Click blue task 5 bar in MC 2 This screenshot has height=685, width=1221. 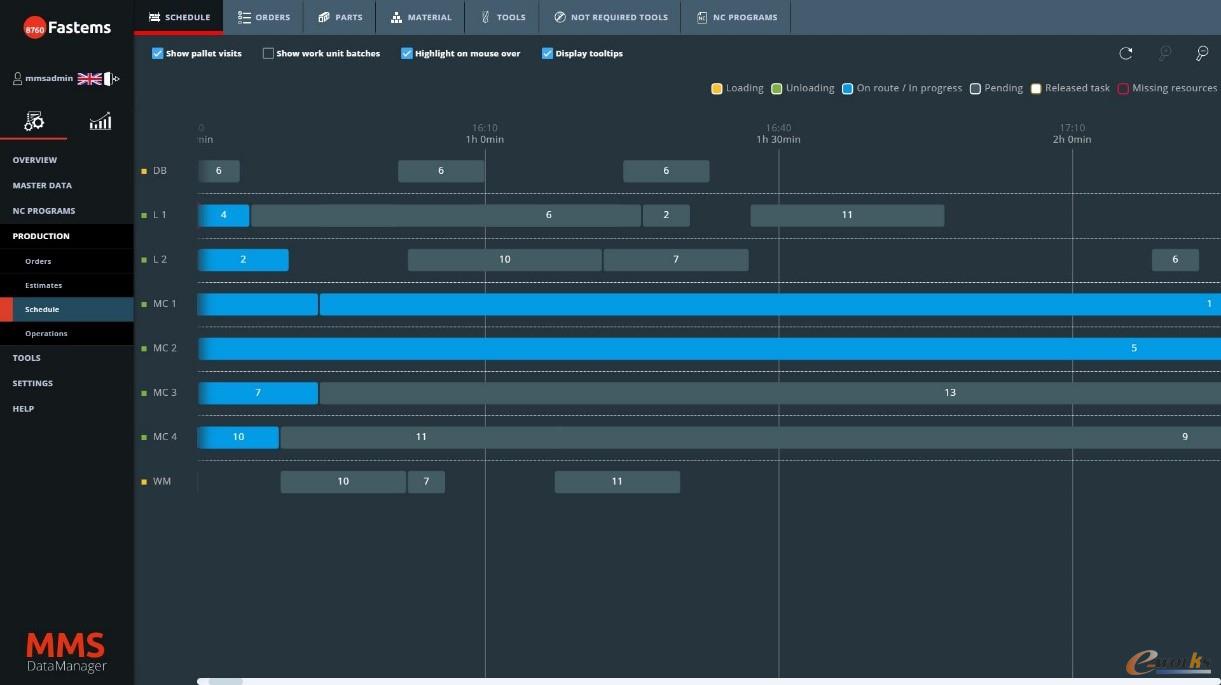coord(709,348)
